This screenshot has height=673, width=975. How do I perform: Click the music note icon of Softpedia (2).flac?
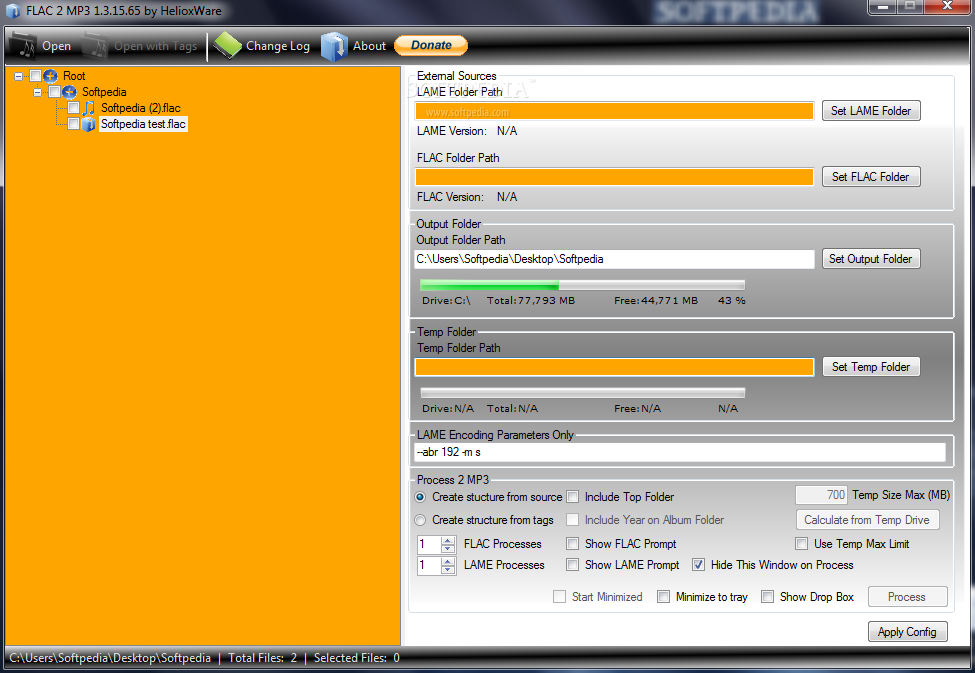click(89, 108)
